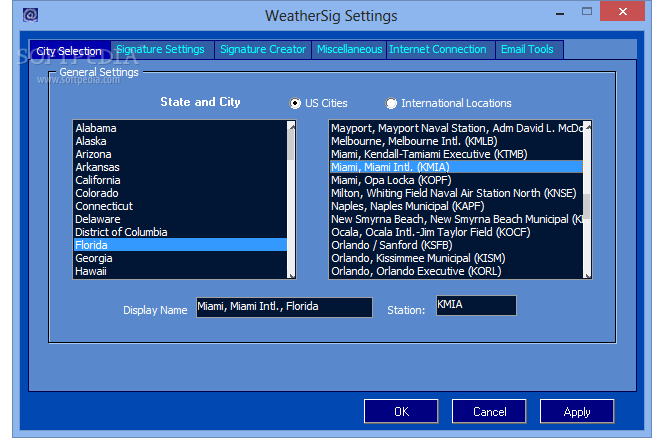652x438 pixels.
Task: Choose Naples Municipal (KAPF) station
Action: coord(457,206)
